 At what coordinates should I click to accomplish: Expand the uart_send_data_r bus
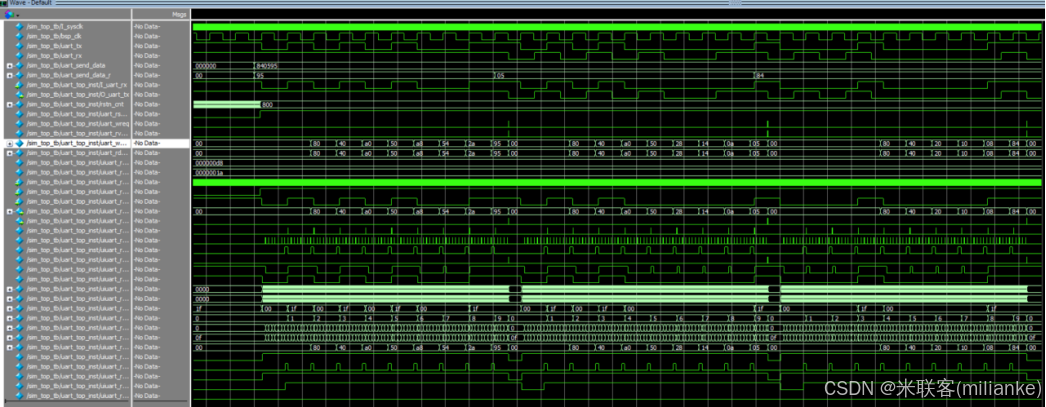tap(9, 75)
